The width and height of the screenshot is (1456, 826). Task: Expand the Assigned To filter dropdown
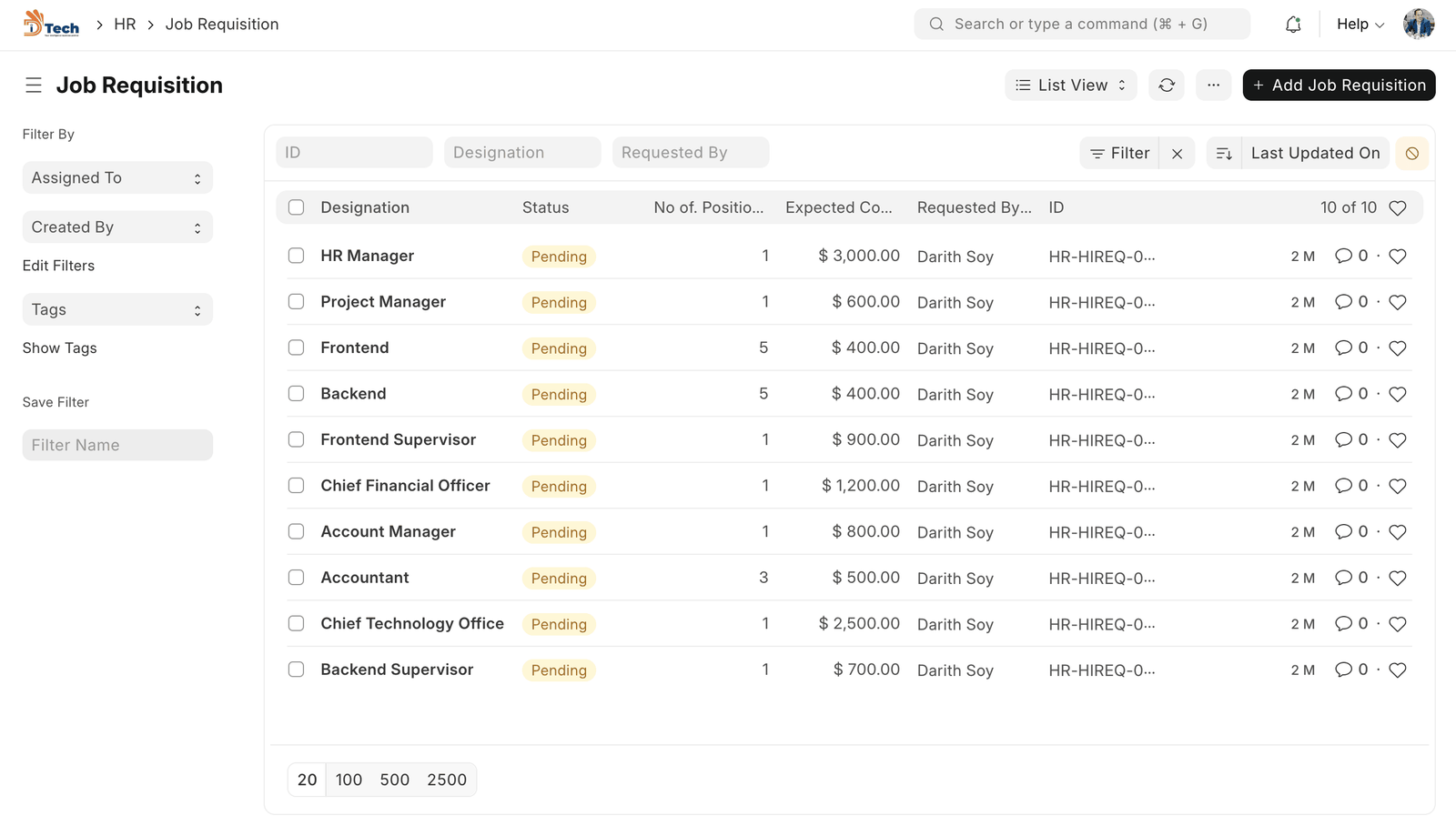(x=117, y=178)
